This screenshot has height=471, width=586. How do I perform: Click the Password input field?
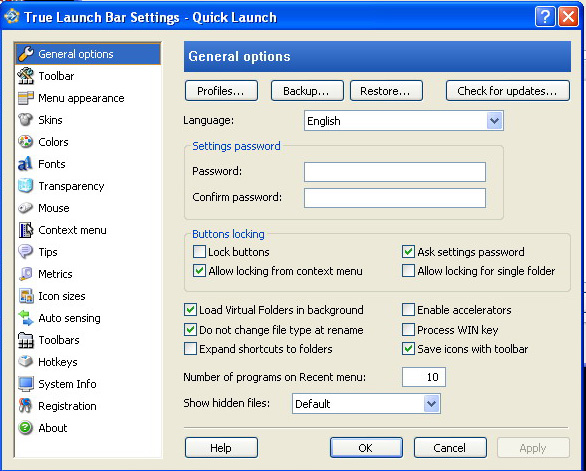click(x=395, y=172)
